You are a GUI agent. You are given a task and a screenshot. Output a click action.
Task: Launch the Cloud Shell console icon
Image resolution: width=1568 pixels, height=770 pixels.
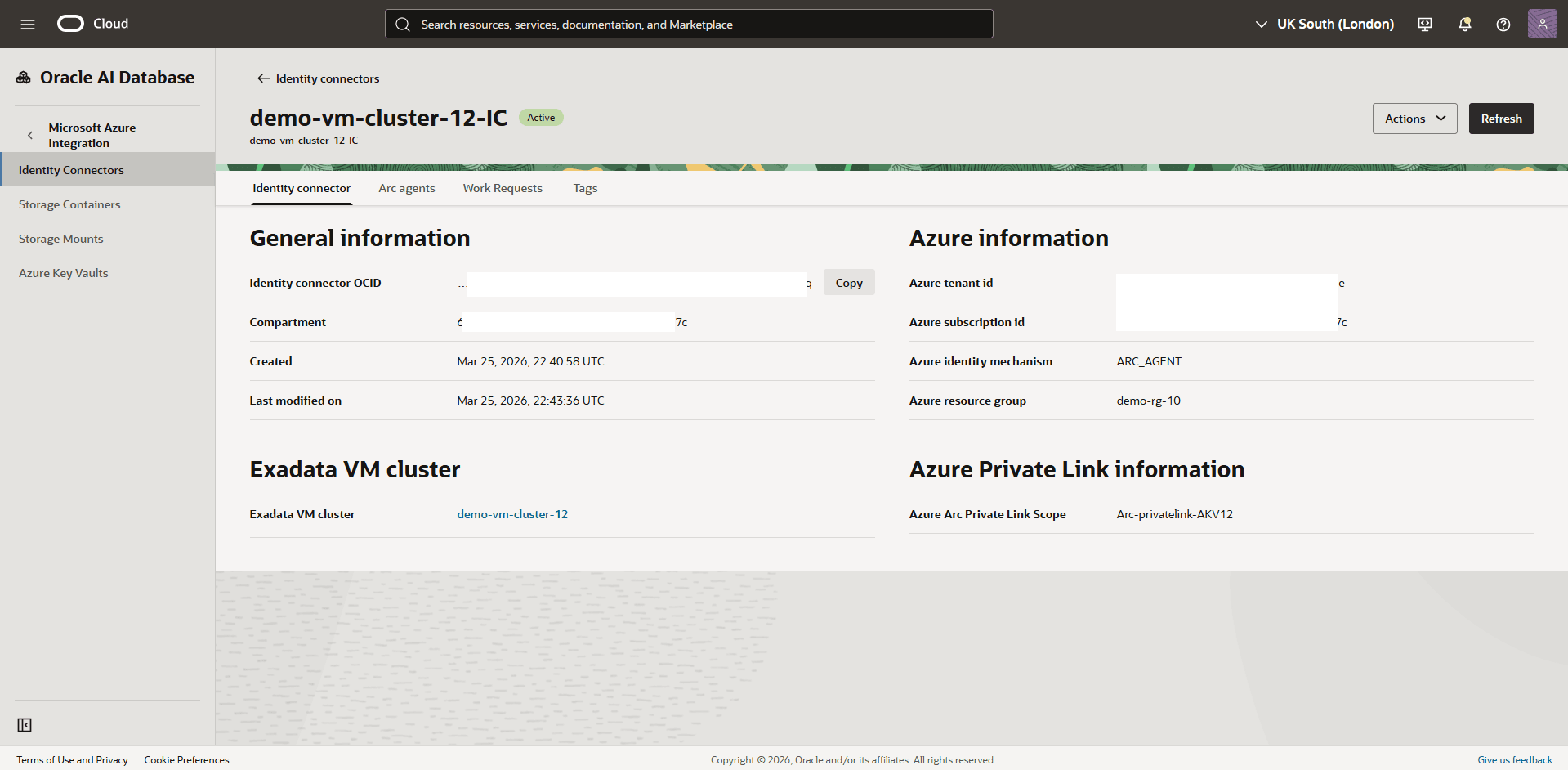click(1424, 24)
